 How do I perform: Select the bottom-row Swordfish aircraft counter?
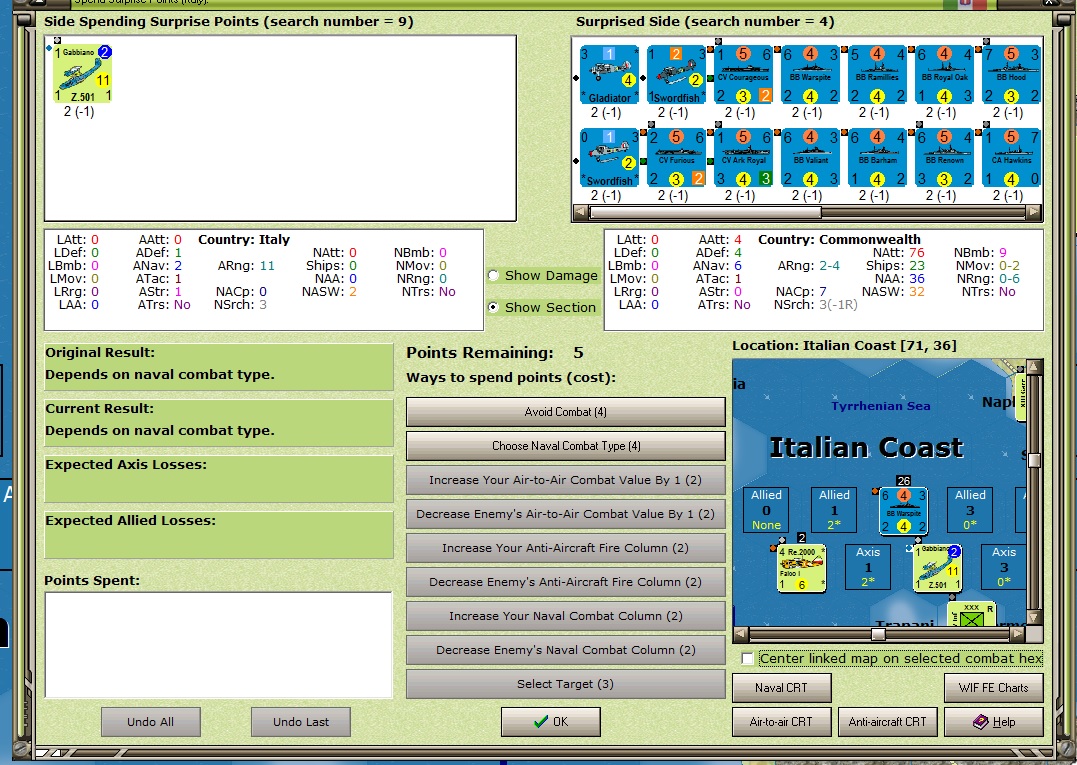(x=609, y=157)
